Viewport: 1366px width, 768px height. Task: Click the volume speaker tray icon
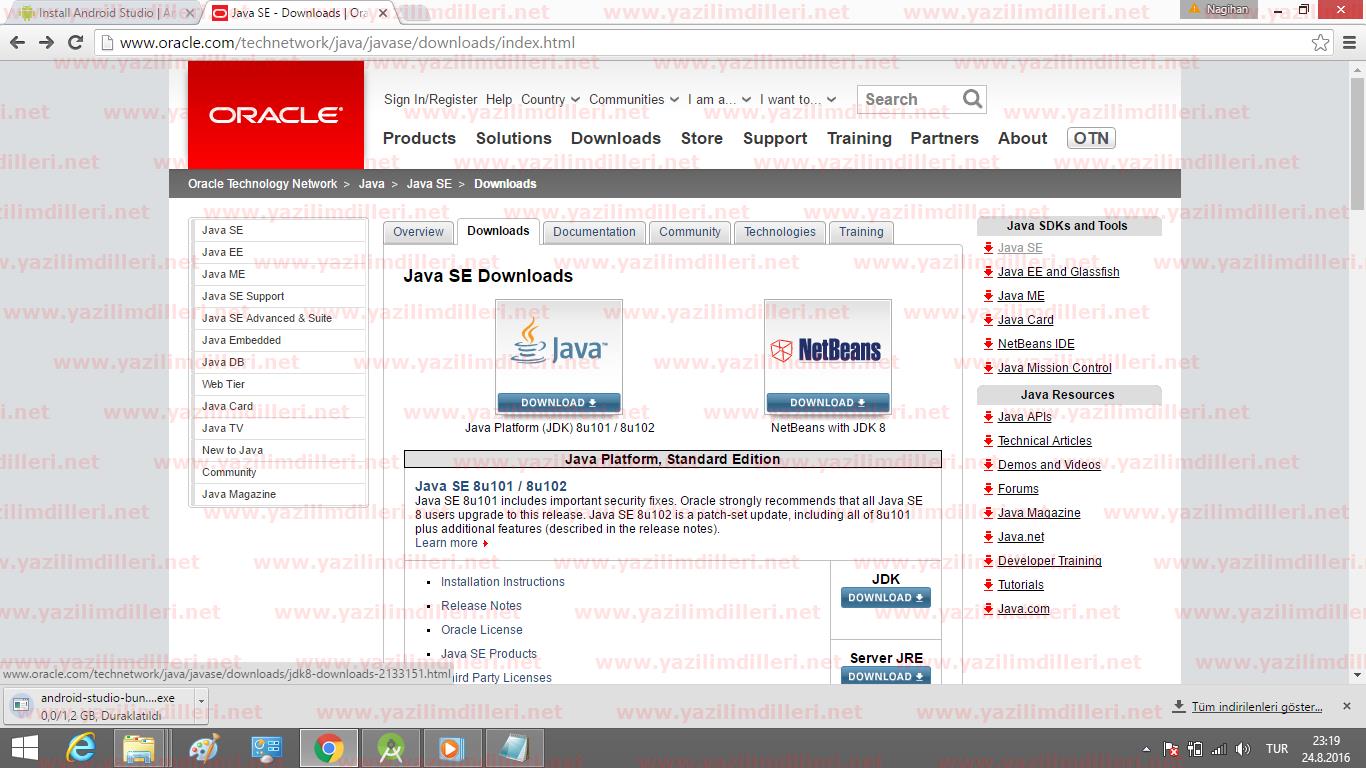pos(1243,749)
